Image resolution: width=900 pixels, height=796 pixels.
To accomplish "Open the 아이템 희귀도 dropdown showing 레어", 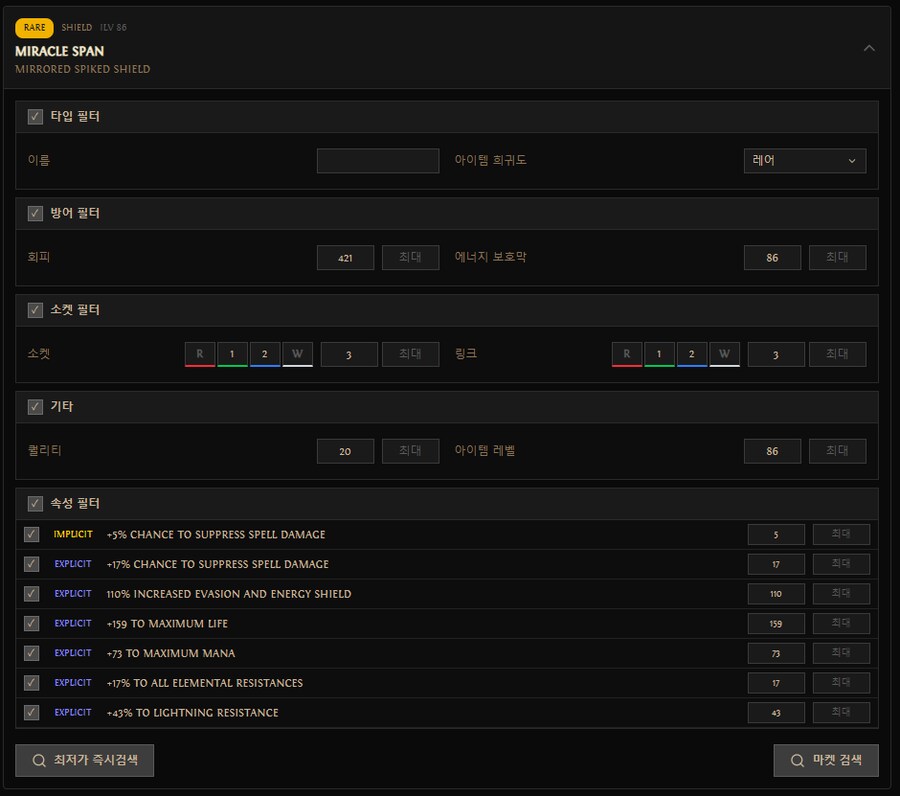I will [804, 161].
